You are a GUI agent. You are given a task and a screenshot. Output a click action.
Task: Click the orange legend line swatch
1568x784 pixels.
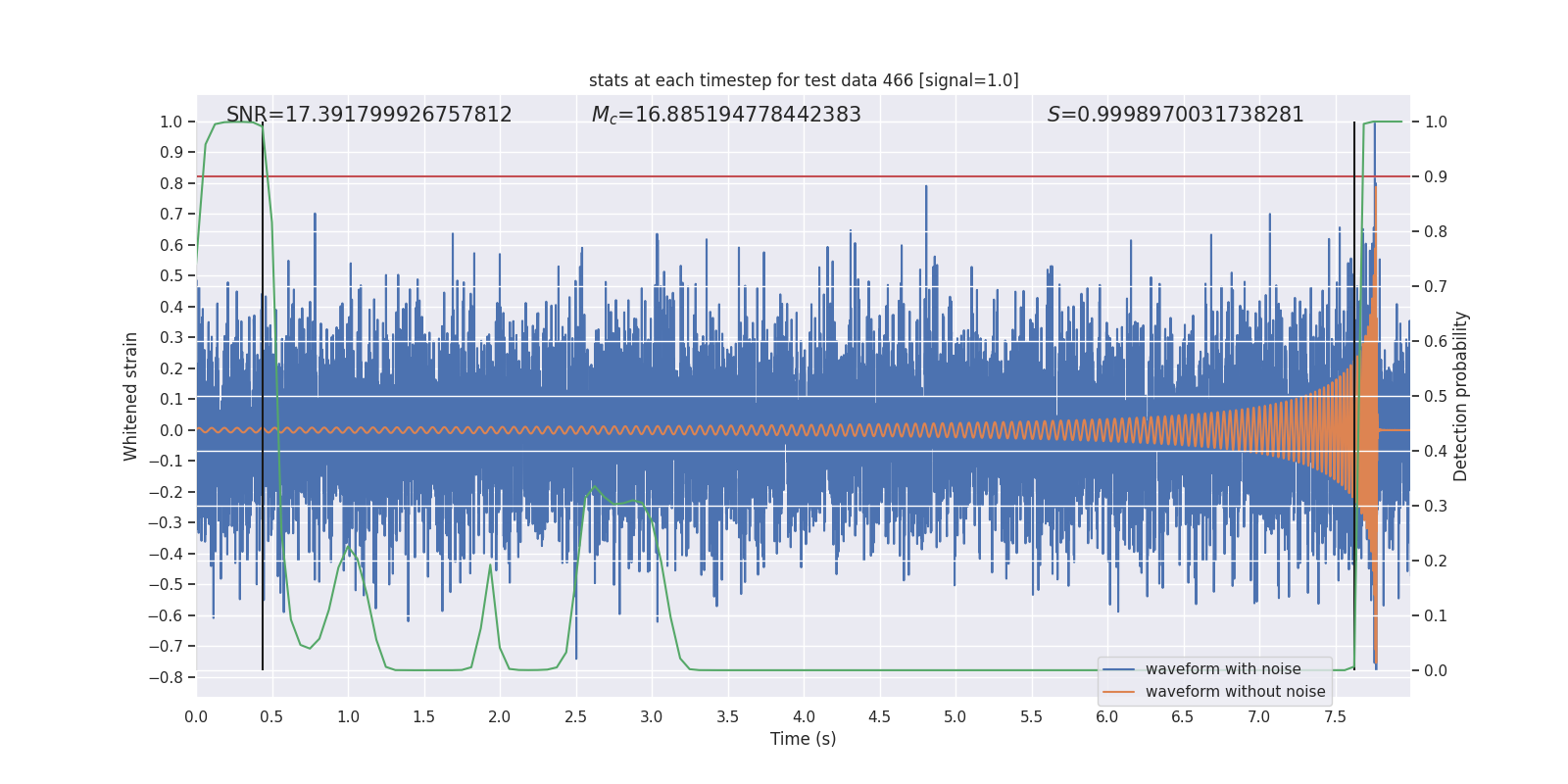click(1119, 692)
